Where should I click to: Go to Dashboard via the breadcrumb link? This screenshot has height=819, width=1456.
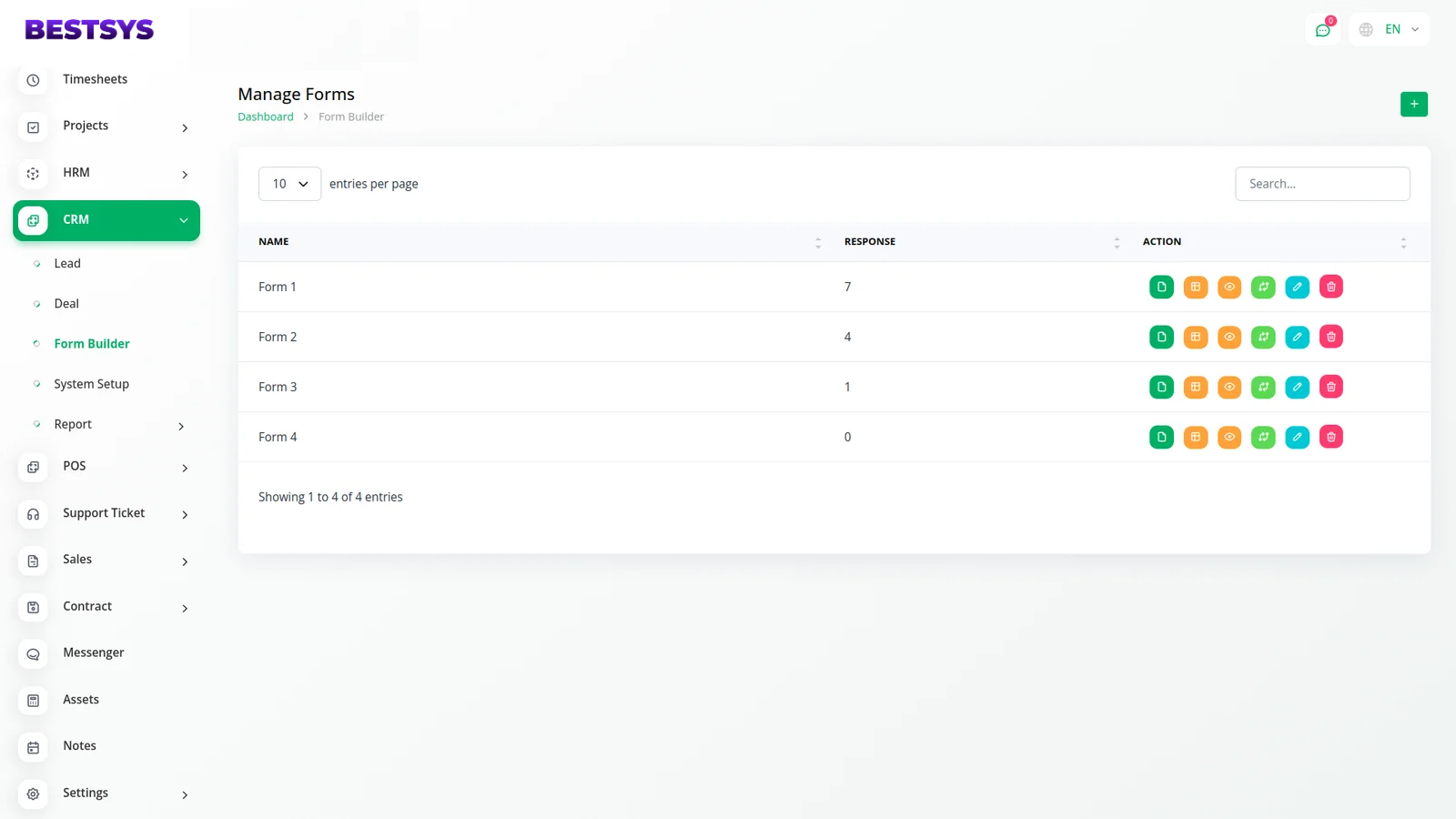[x=266, y=116]
